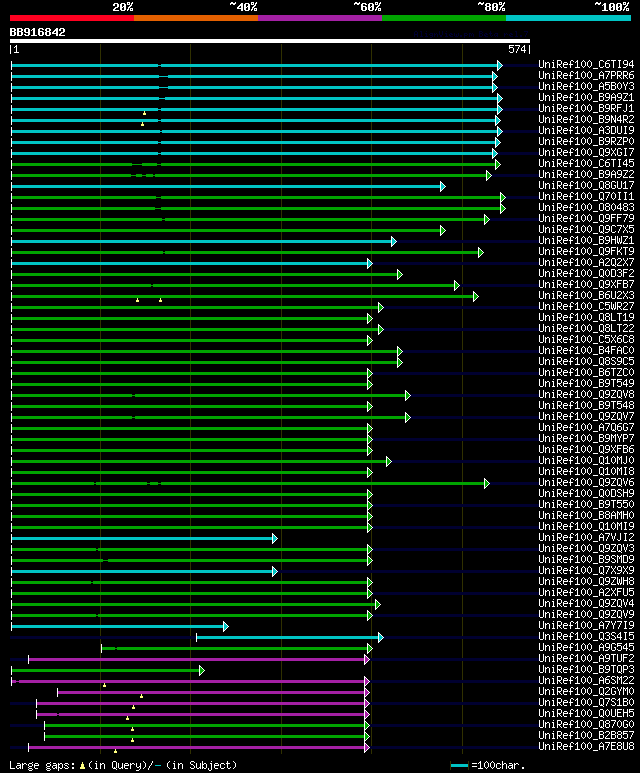Select hit label UniRef100_B4FAC0
Viewport: 640px width, 773px height.
(586, 351)
